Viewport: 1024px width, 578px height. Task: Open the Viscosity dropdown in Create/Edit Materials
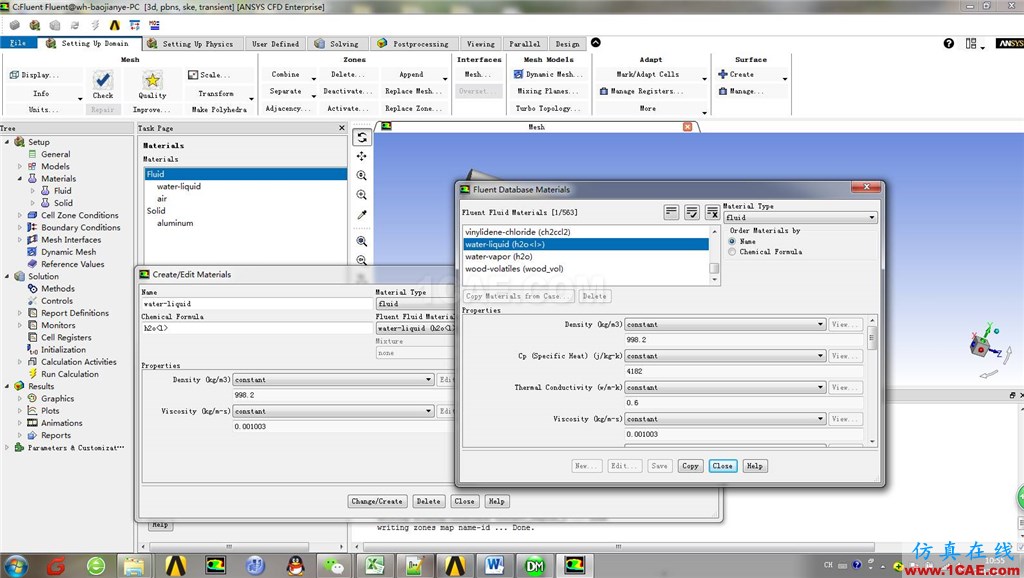click(x=333, y=411)
